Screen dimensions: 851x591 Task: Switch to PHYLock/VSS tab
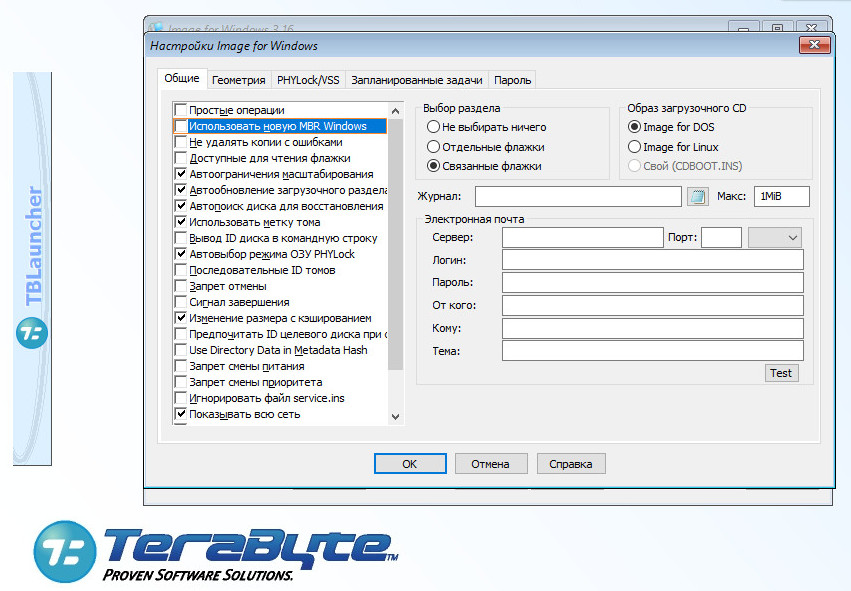tap(308, 80)
